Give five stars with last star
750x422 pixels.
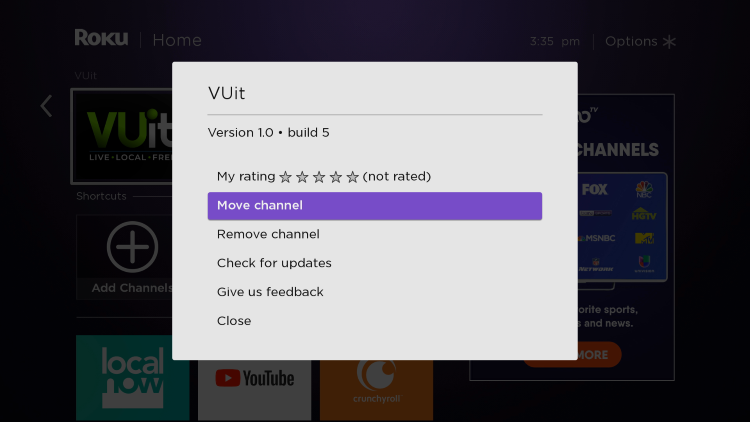[353, 177]
